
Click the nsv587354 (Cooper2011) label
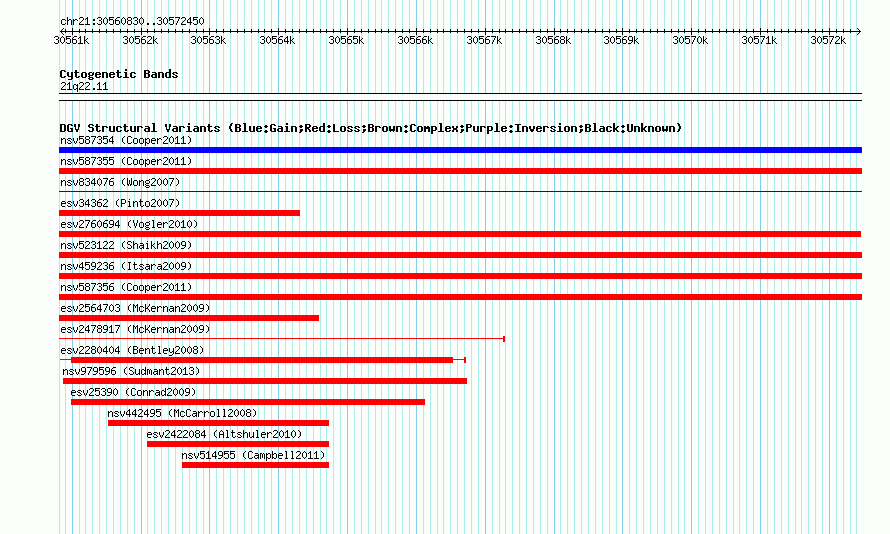pyautogui.click(x=126, y=140)
